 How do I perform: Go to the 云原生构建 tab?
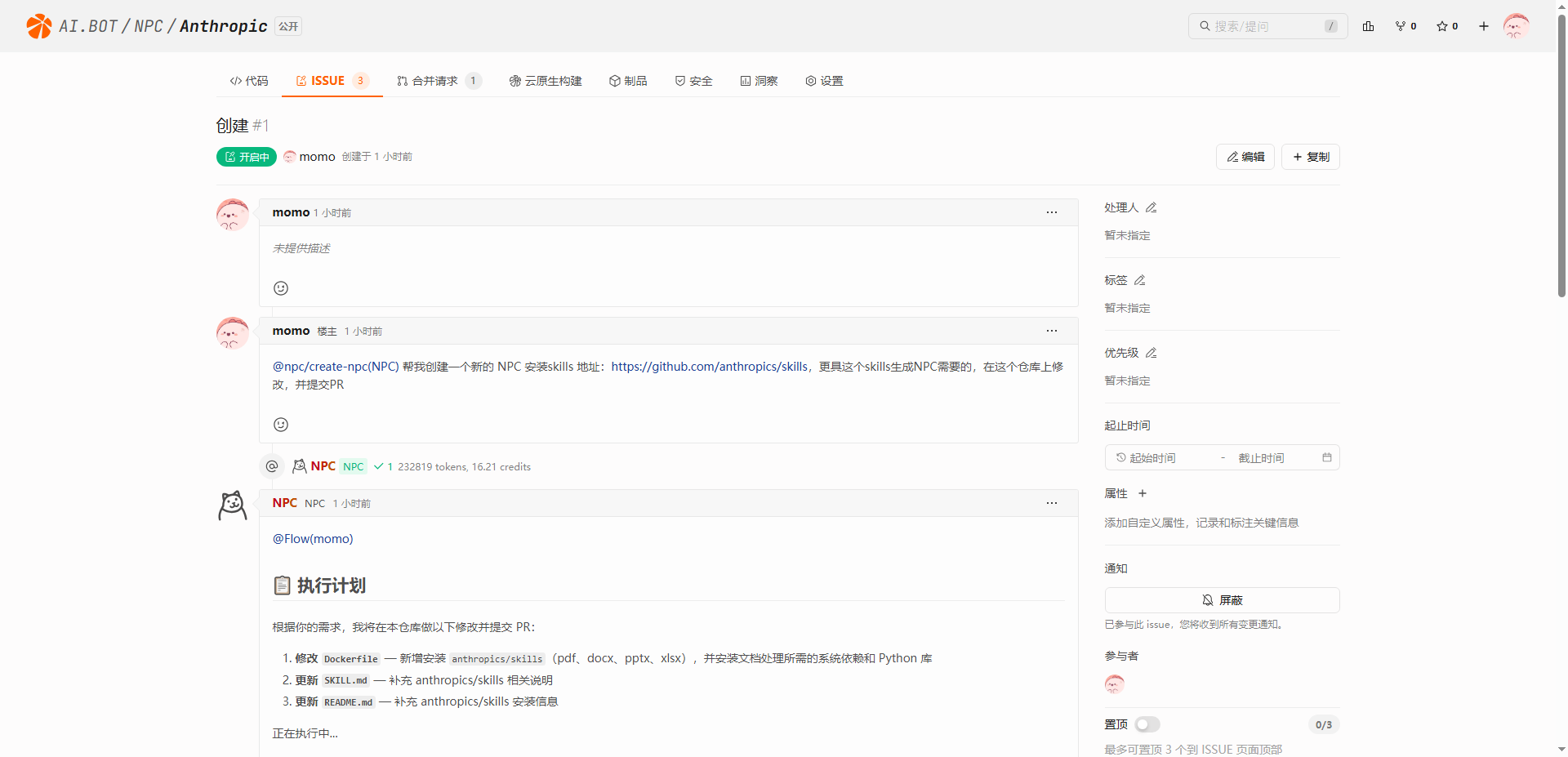click(x=546, y=81)
